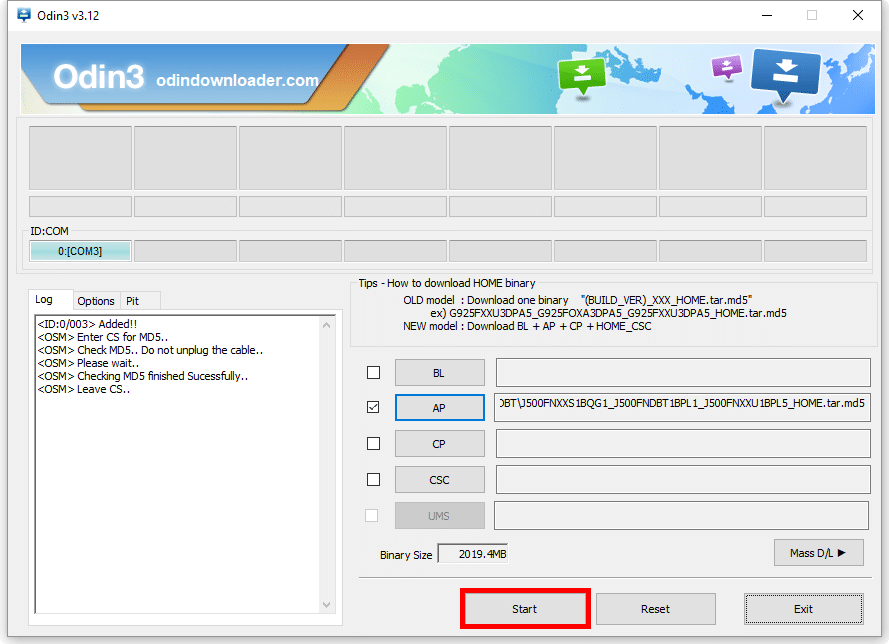
Task: Tick the BL checkbox
Action: pyautogui.click(x=374, y=372)
